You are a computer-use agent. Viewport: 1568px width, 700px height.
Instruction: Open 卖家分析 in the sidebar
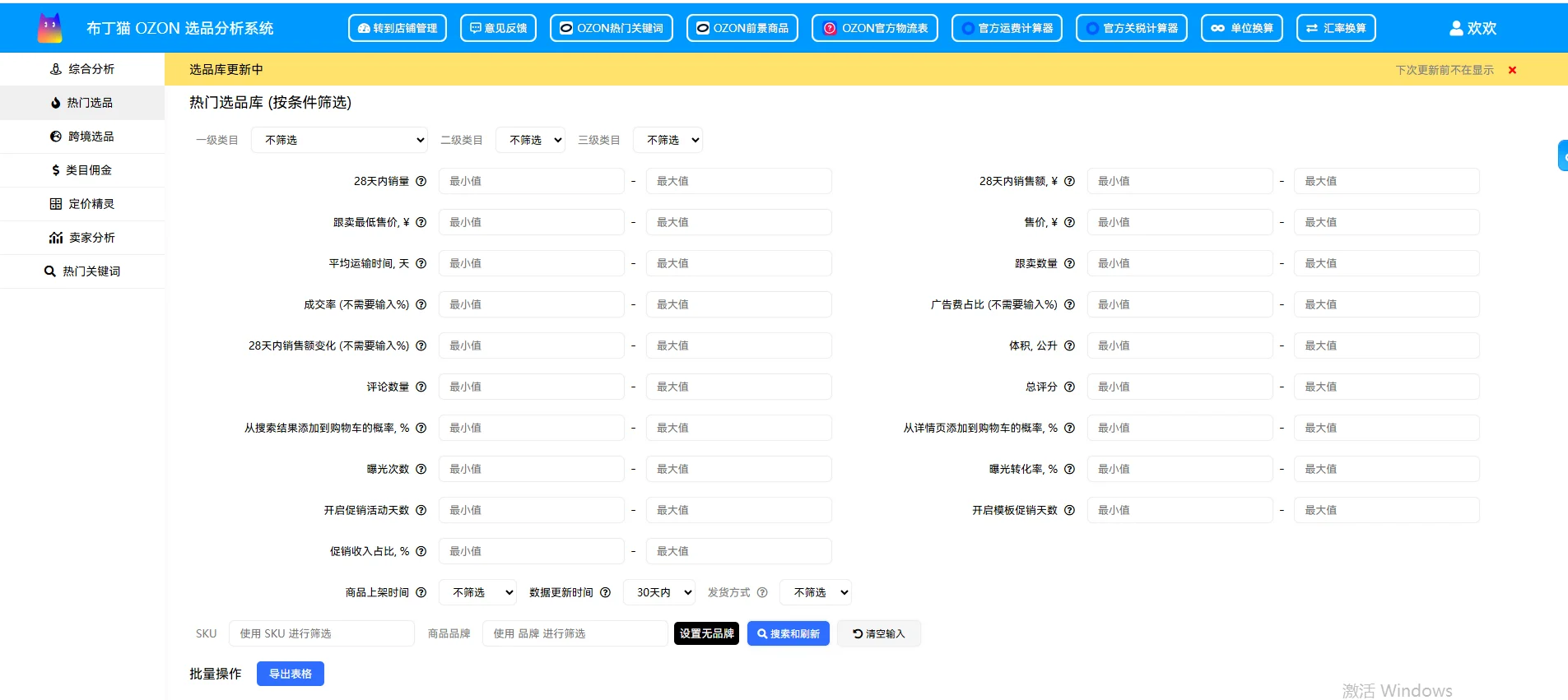[x=82, y=238]
